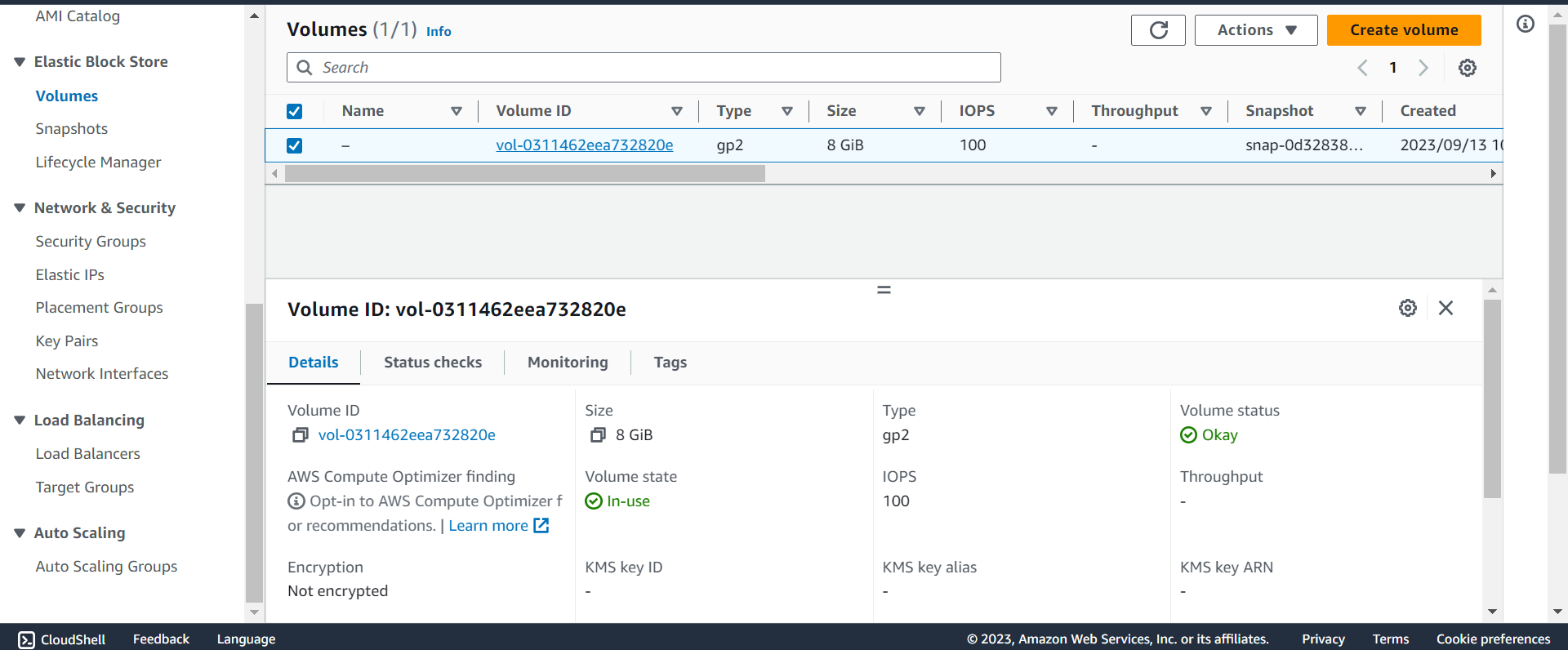Open the Terms footer link

coord(1391,639)
